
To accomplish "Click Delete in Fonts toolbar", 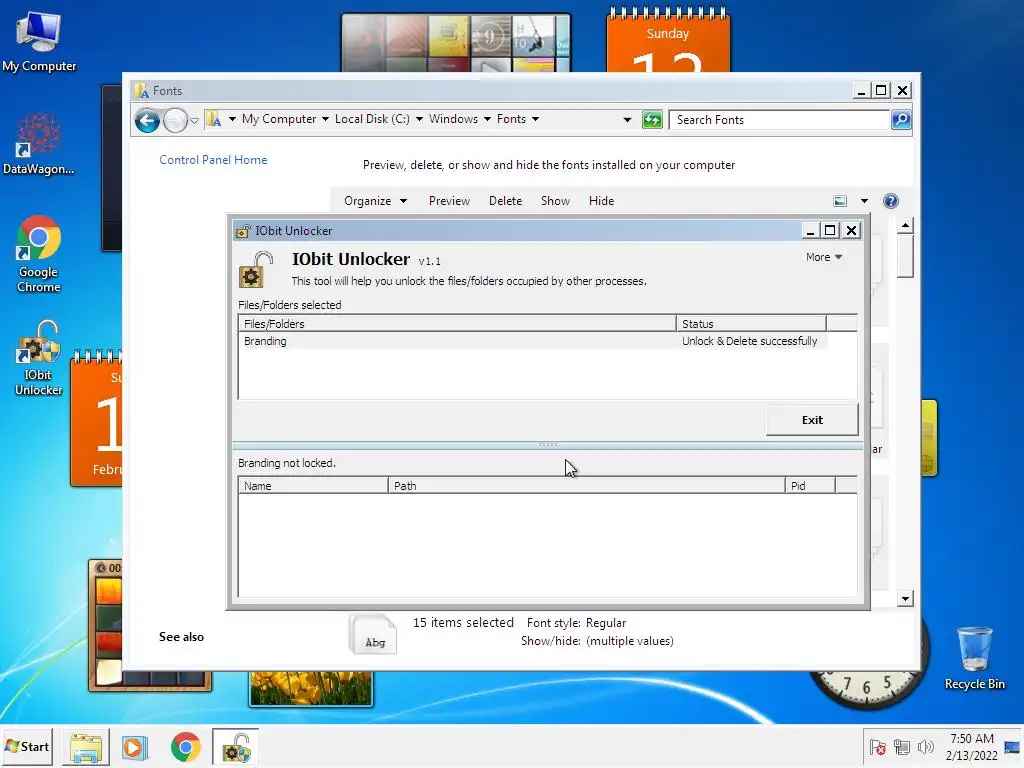I will [x=505, y=201].
